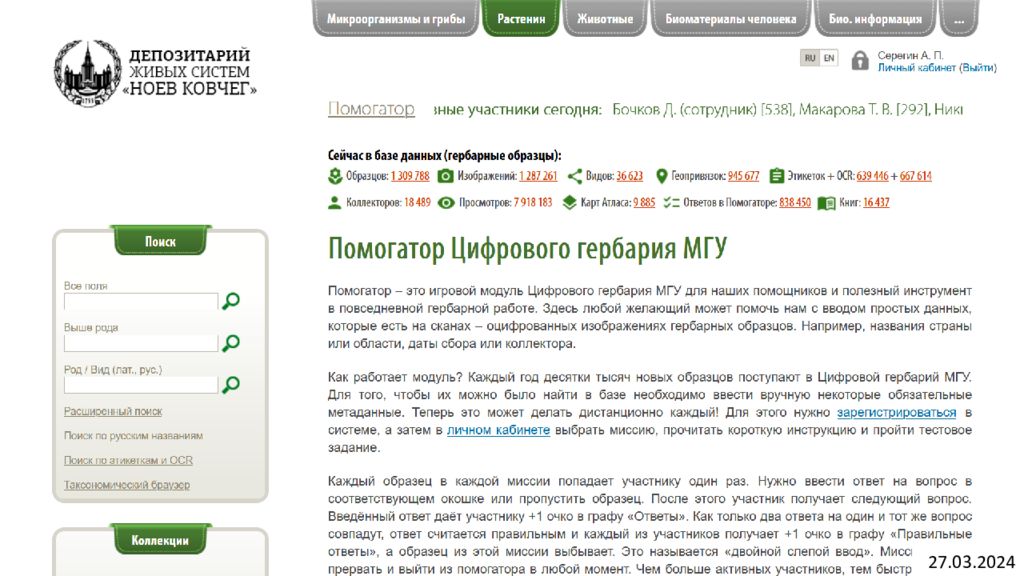Viewport: 1024px width, 576px height.
Task: Click the eye icon next to 'Просмотров'
Action: pos(446,203)
